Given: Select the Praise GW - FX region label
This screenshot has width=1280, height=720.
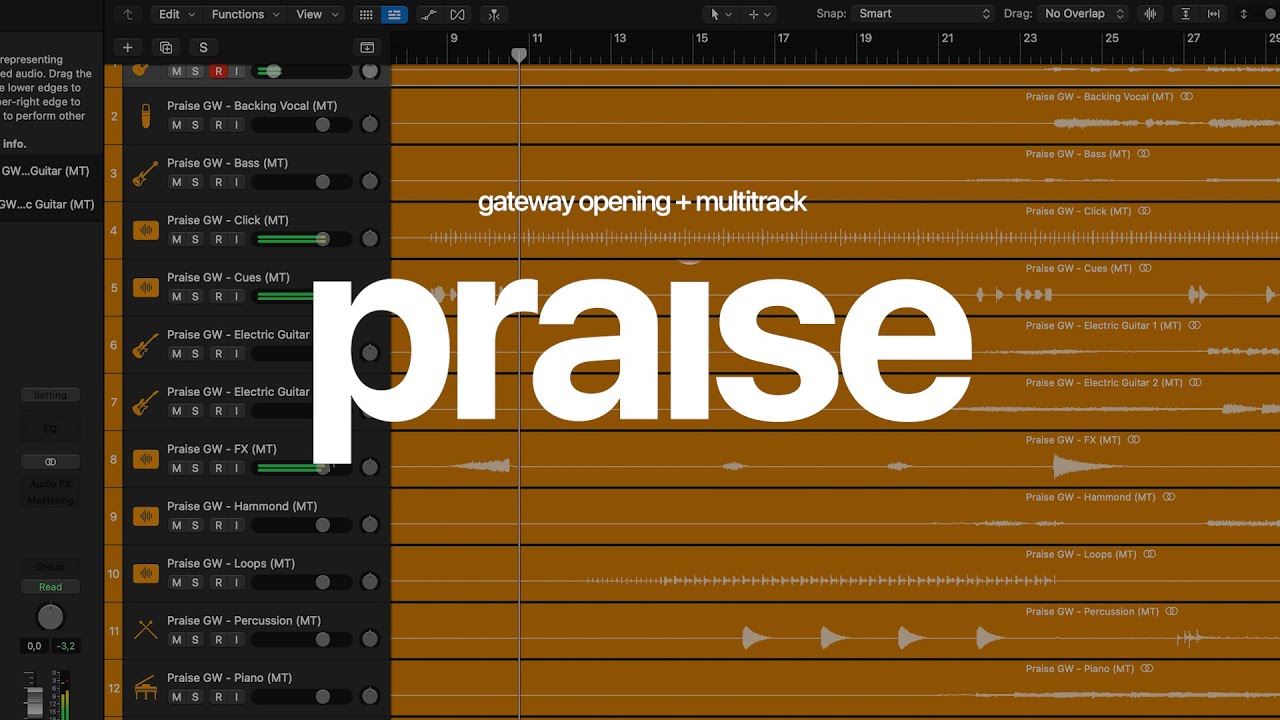Looking at the screenshot, I should pyautogui.click(x=1074, y=440).
